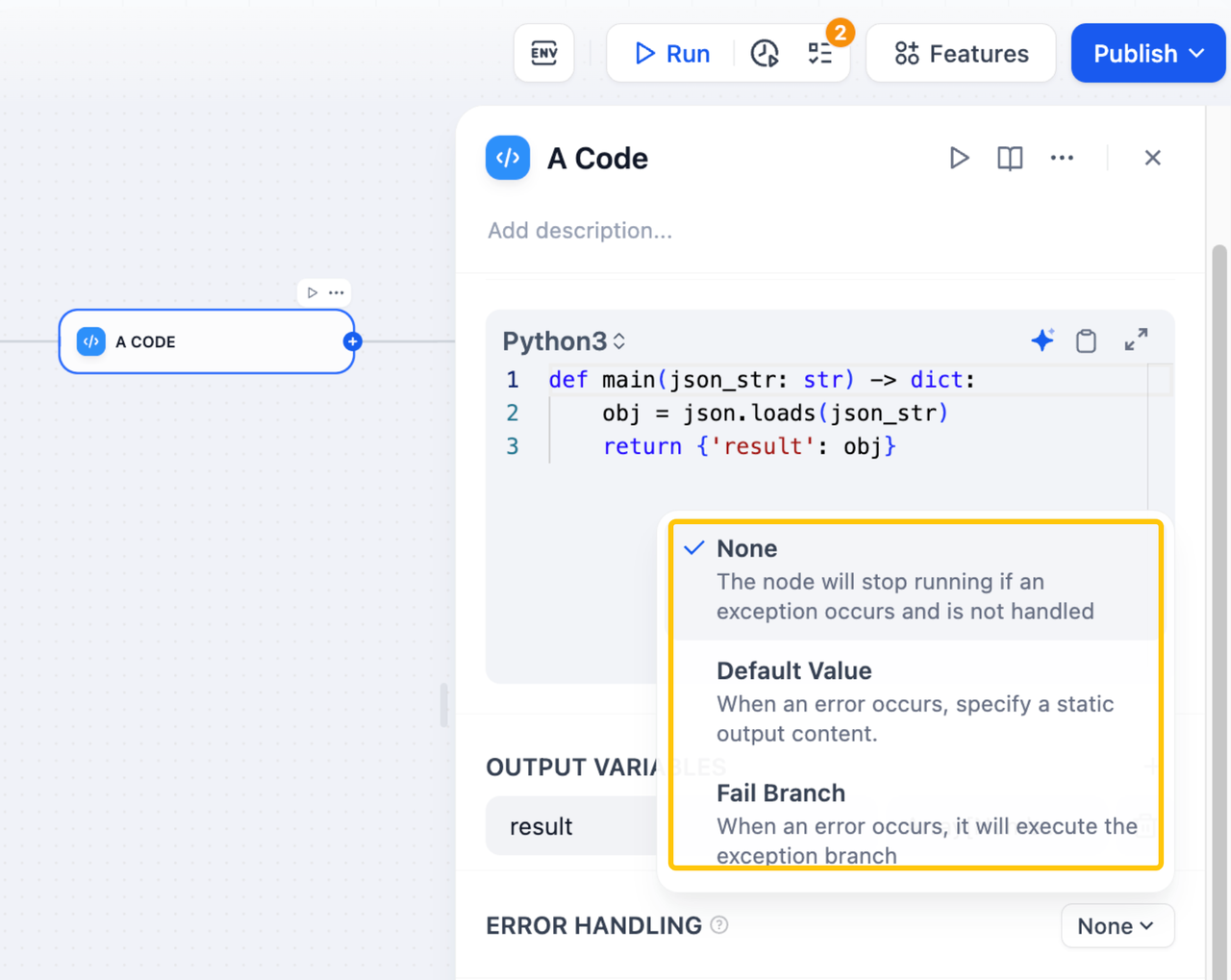Click the AI sparkle code generator icon
The height and width of the screenshot is (980, 1231).
1043,339
